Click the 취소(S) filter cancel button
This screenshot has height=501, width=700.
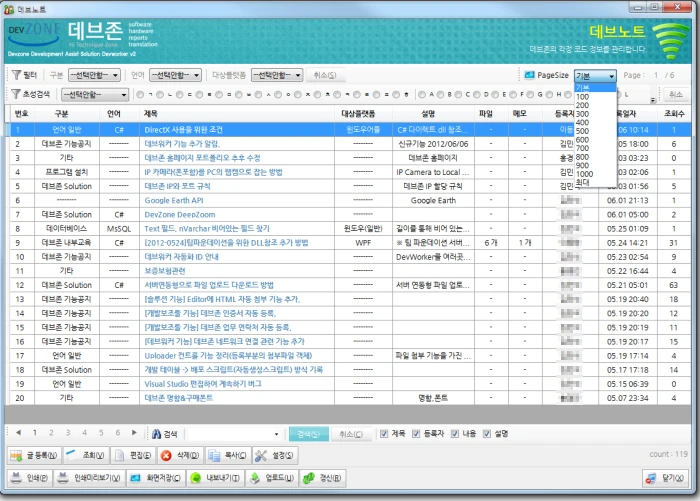click(325, 75)
